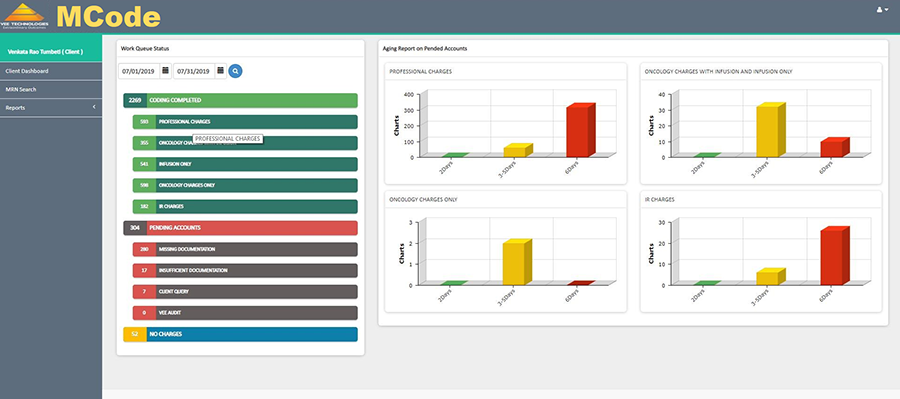900x399 pixels.
Task: Open the Client Query row
Action: tap(245, 292)
